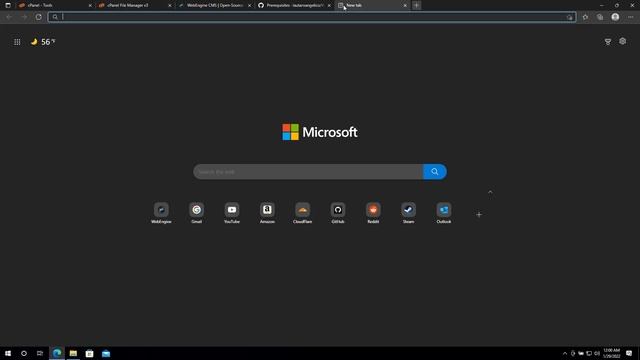Open page settings gear

click(622, 41)
